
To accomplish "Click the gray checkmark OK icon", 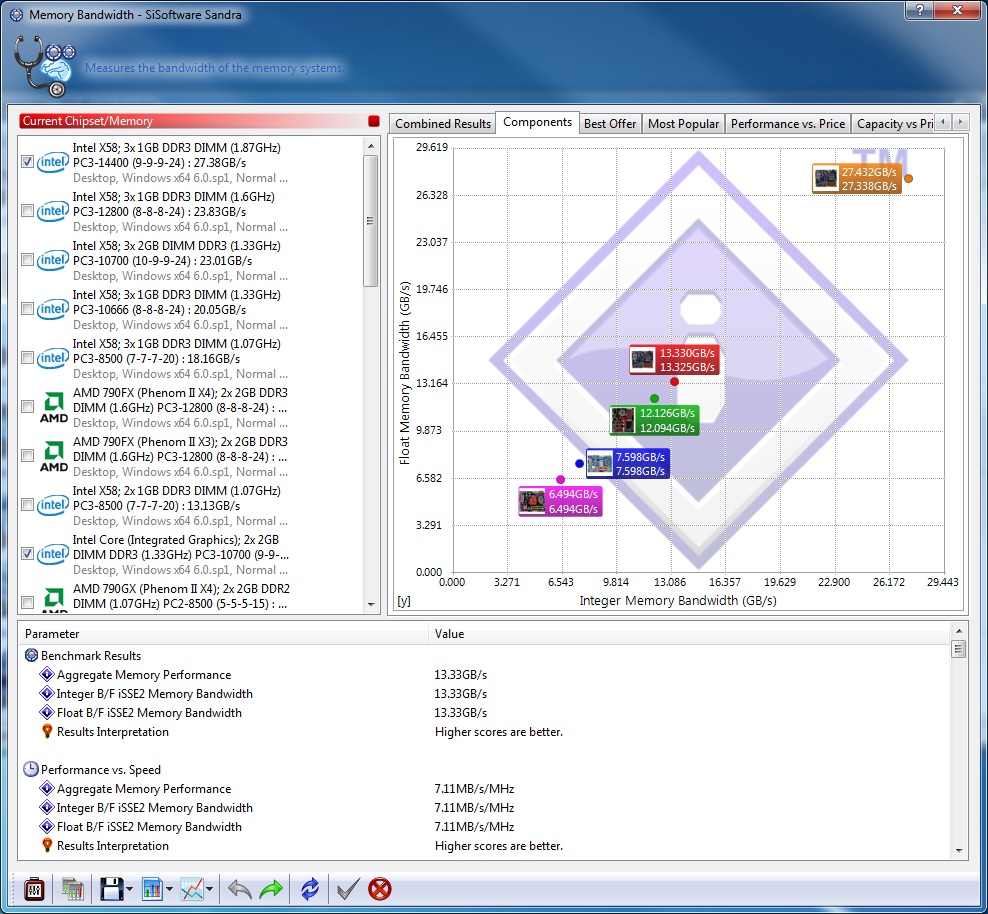I will pyautogui.click(x=348, y=889).
